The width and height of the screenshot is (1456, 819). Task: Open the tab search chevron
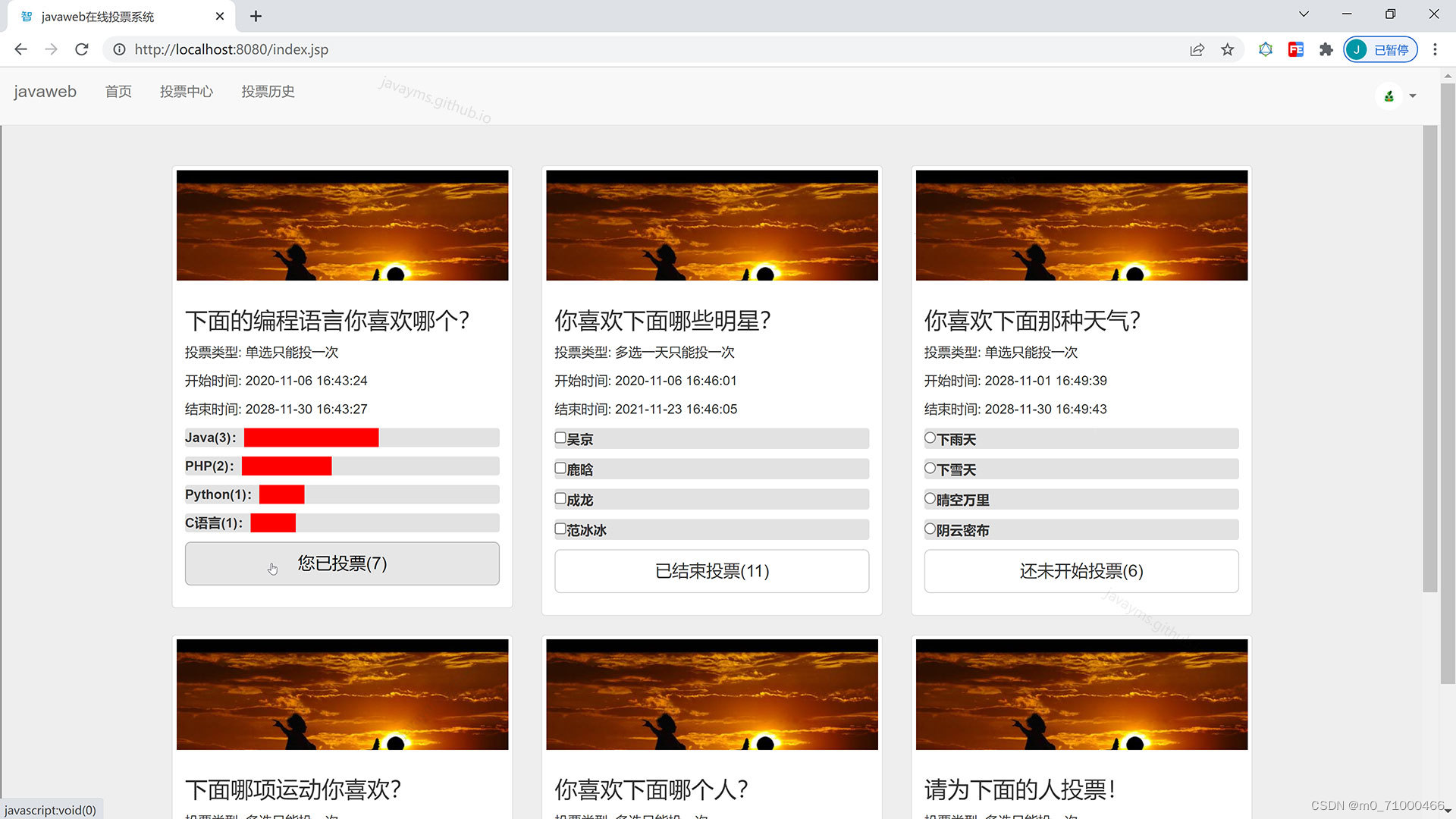(x=1304, y=14)
